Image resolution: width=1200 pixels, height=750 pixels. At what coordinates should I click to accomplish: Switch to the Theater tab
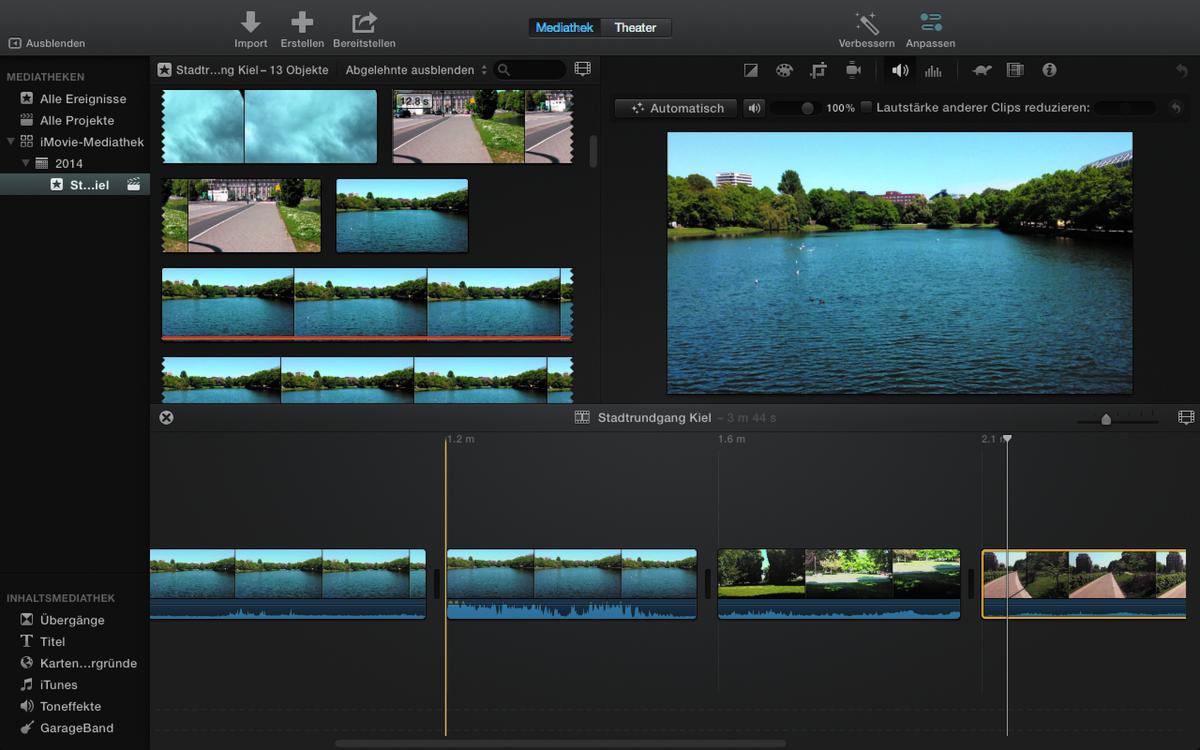(x=636, y=28)
